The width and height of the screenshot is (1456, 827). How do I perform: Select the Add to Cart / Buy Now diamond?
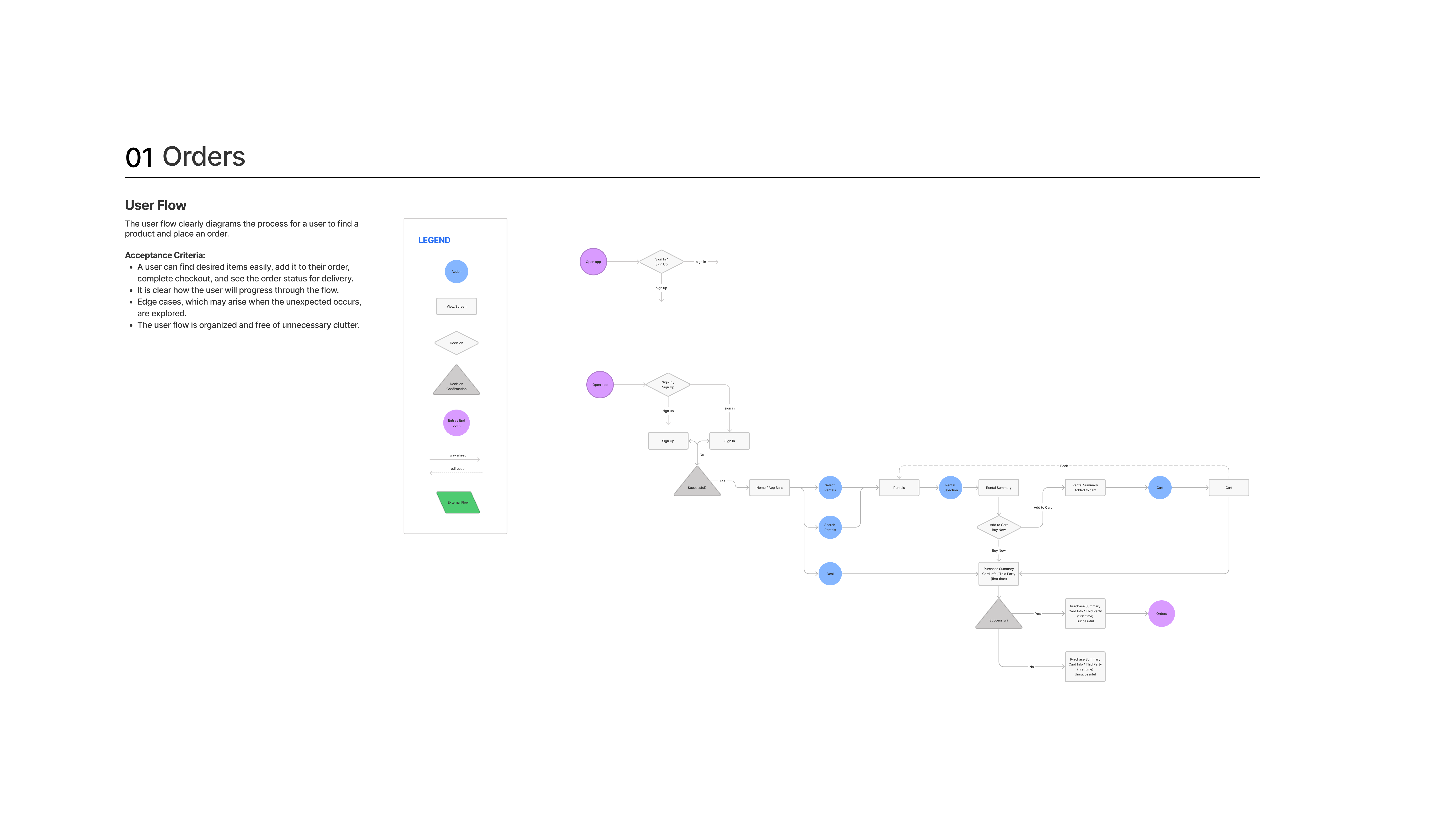tap(998, 527)
